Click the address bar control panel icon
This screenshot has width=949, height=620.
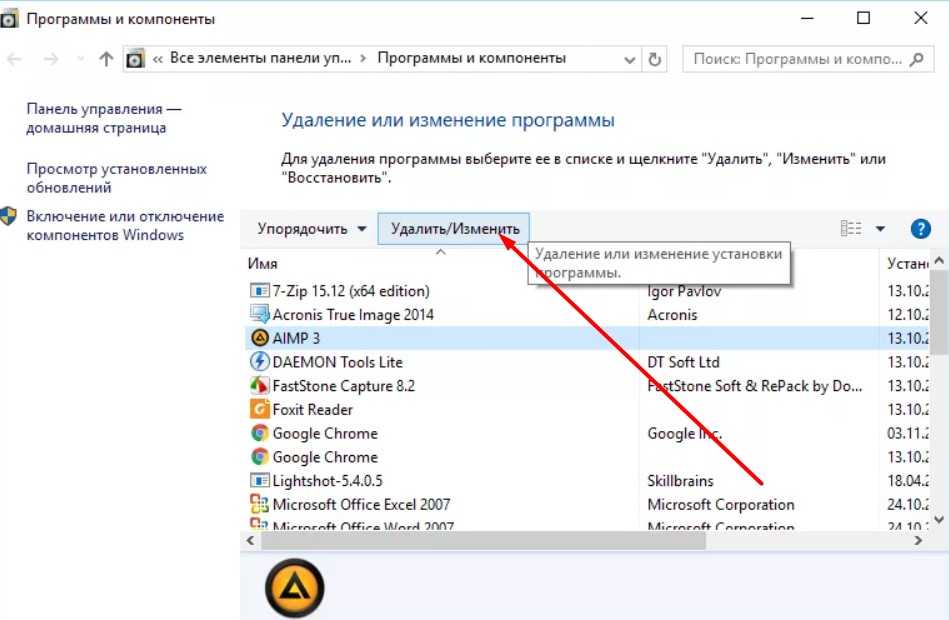coord(135,59)
